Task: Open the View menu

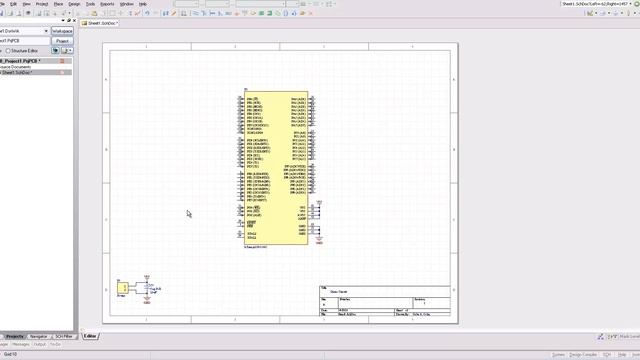Action: coord(27,4)
